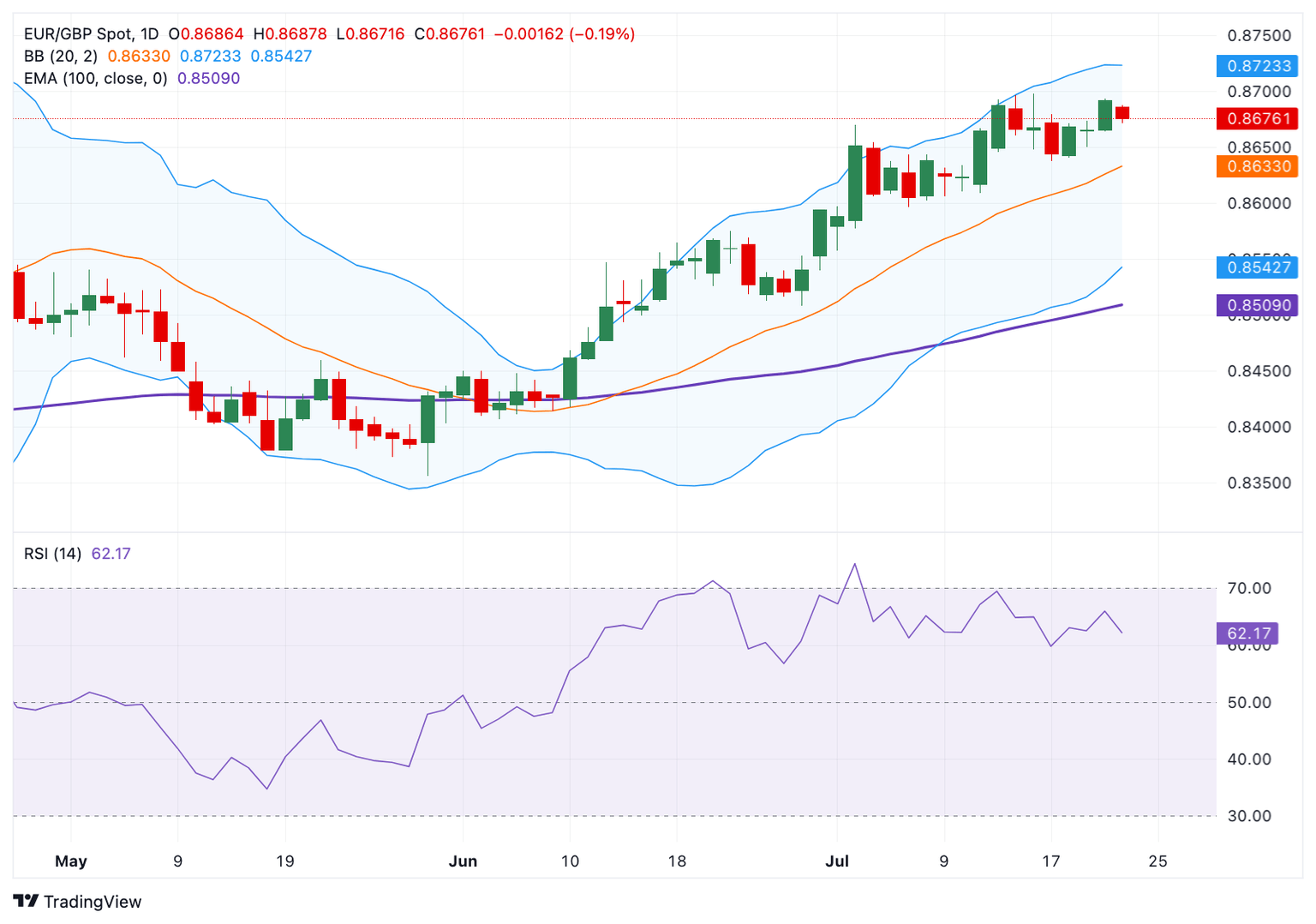
Task: Click the red 0.86761 current price tag
Action: pos(1257,118)
